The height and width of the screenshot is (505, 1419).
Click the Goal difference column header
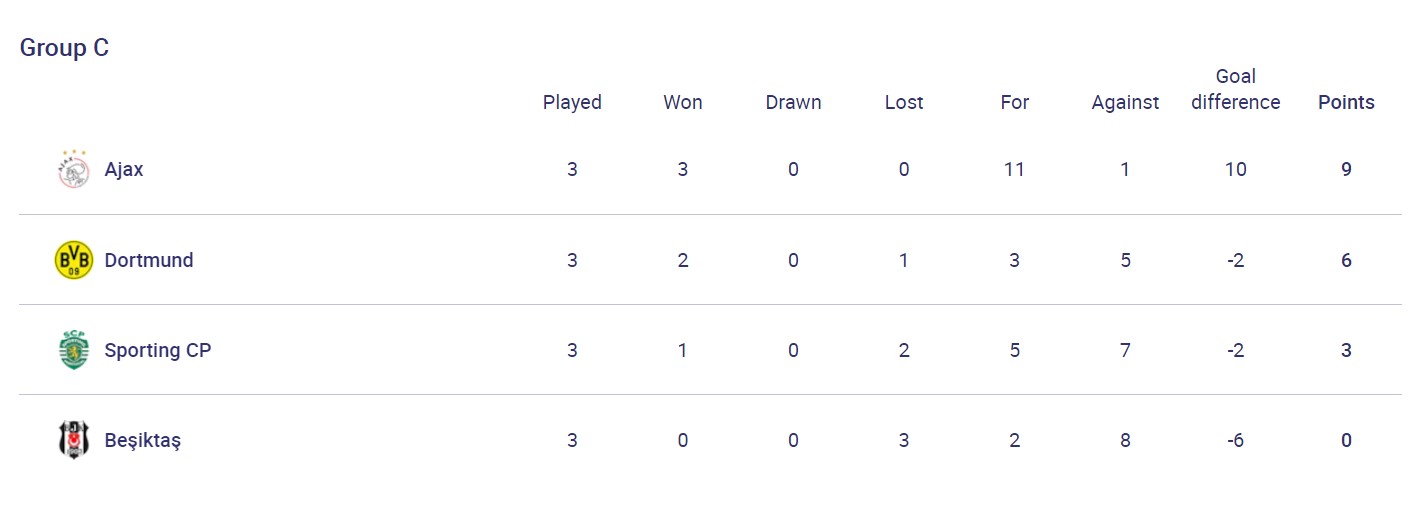[1236, 89]
